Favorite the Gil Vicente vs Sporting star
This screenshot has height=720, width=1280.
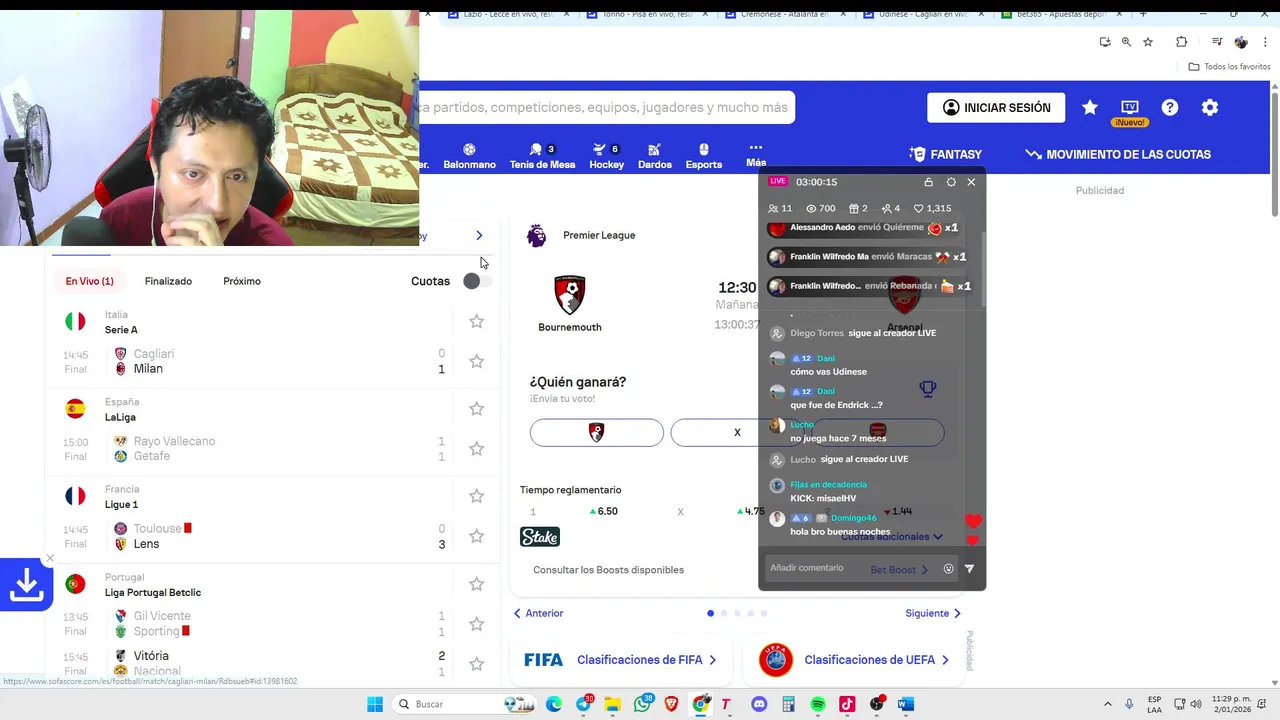pyautogui.click(x=477, y=623)
